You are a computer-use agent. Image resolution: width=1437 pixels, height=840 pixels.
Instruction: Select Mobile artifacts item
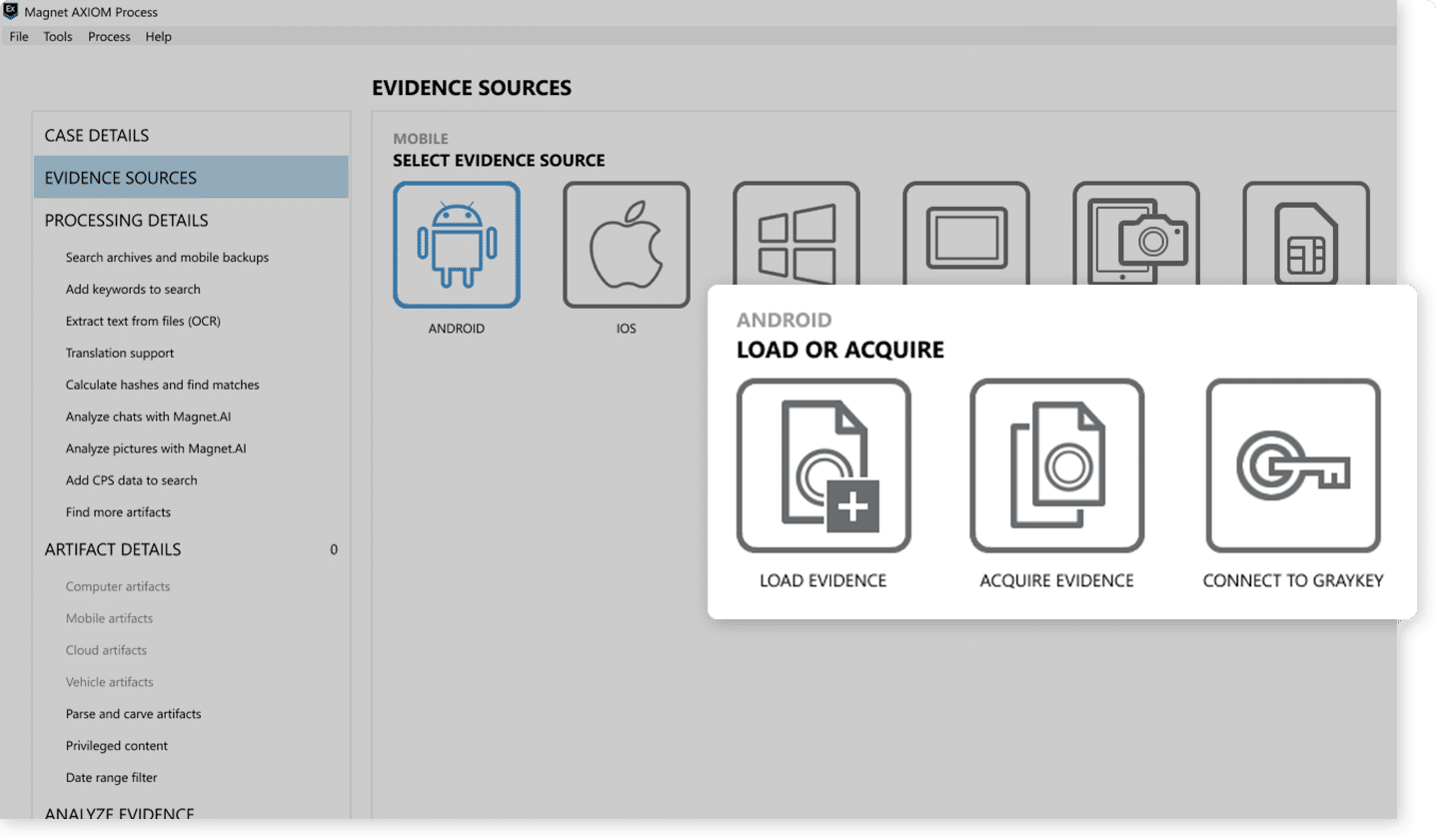tap(109, 618)
